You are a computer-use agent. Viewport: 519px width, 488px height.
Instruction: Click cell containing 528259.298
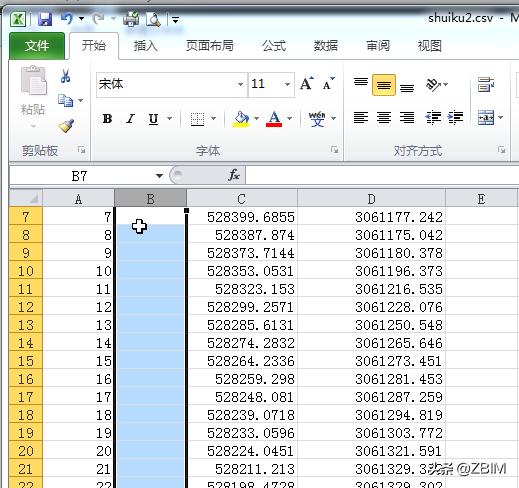pyautogui.click(x=242, y=379)
